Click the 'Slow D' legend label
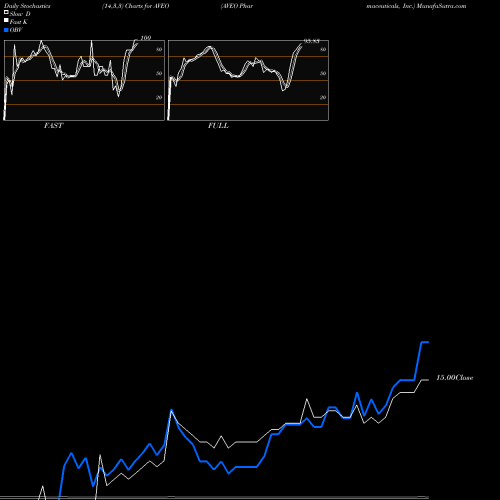 [x=20, y=14]
